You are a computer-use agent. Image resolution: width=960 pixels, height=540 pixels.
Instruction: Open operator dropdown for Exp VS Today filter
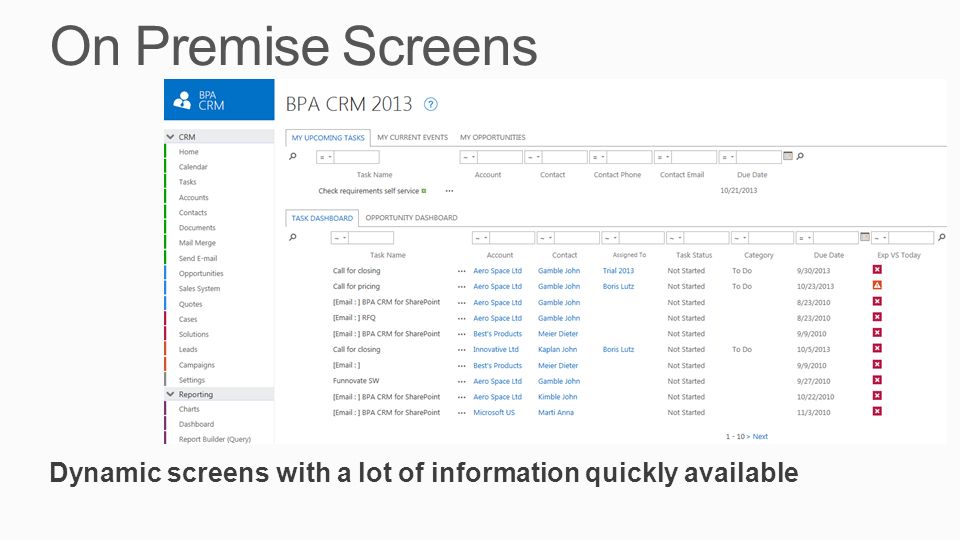(x=880, y=238)
